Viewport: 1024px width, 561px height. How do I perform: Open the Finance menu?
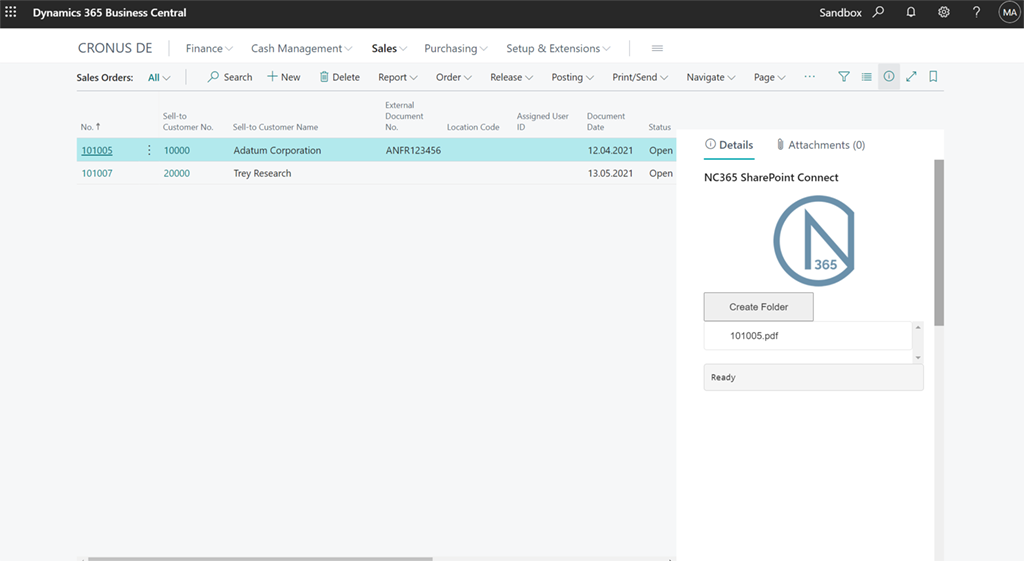(x=209, y=48)
